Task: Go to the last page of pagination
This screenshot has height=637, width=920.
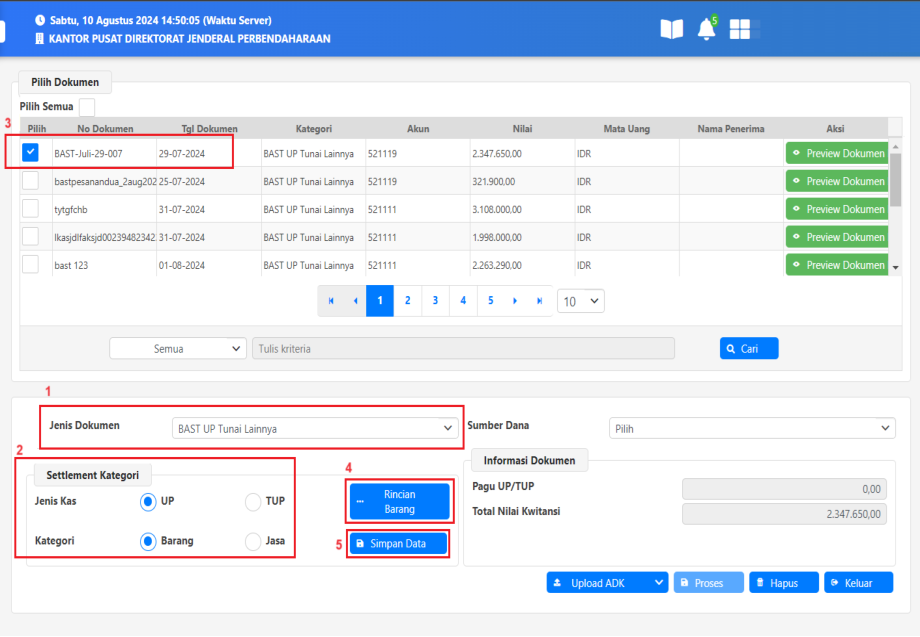Action: [540, 301]
